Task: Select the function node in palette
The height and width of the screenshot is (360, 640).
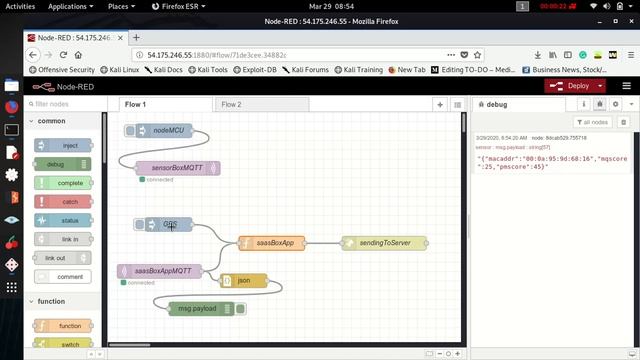Action: point(63,326)
